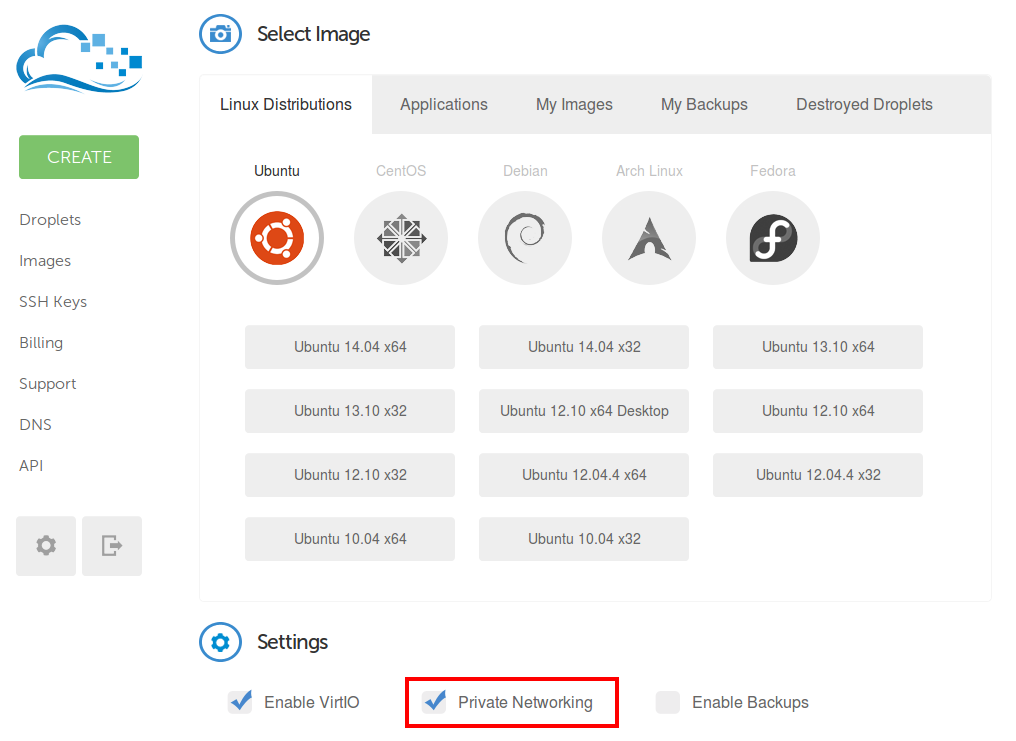The width and height of the screenshot is (1016, 741).
Task: Click the Enable Backups label
Action: (x=750, y=703)
